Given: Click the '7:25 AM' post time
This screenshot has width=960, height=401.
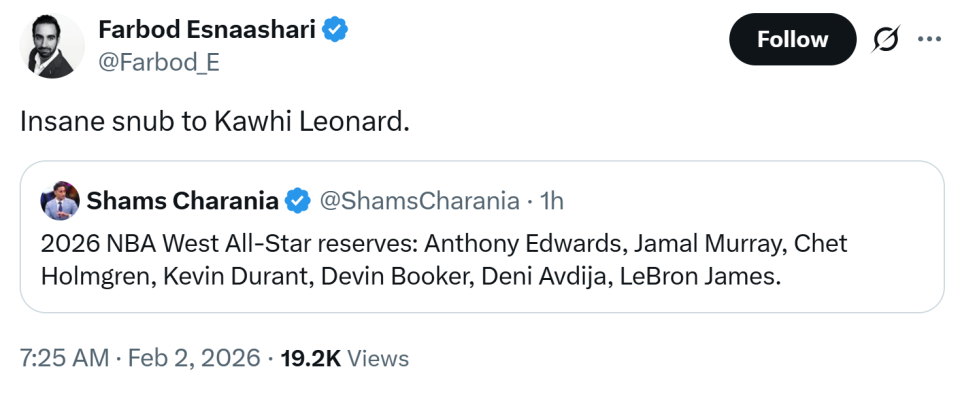Looking at the screenshot, I should 64,357.
